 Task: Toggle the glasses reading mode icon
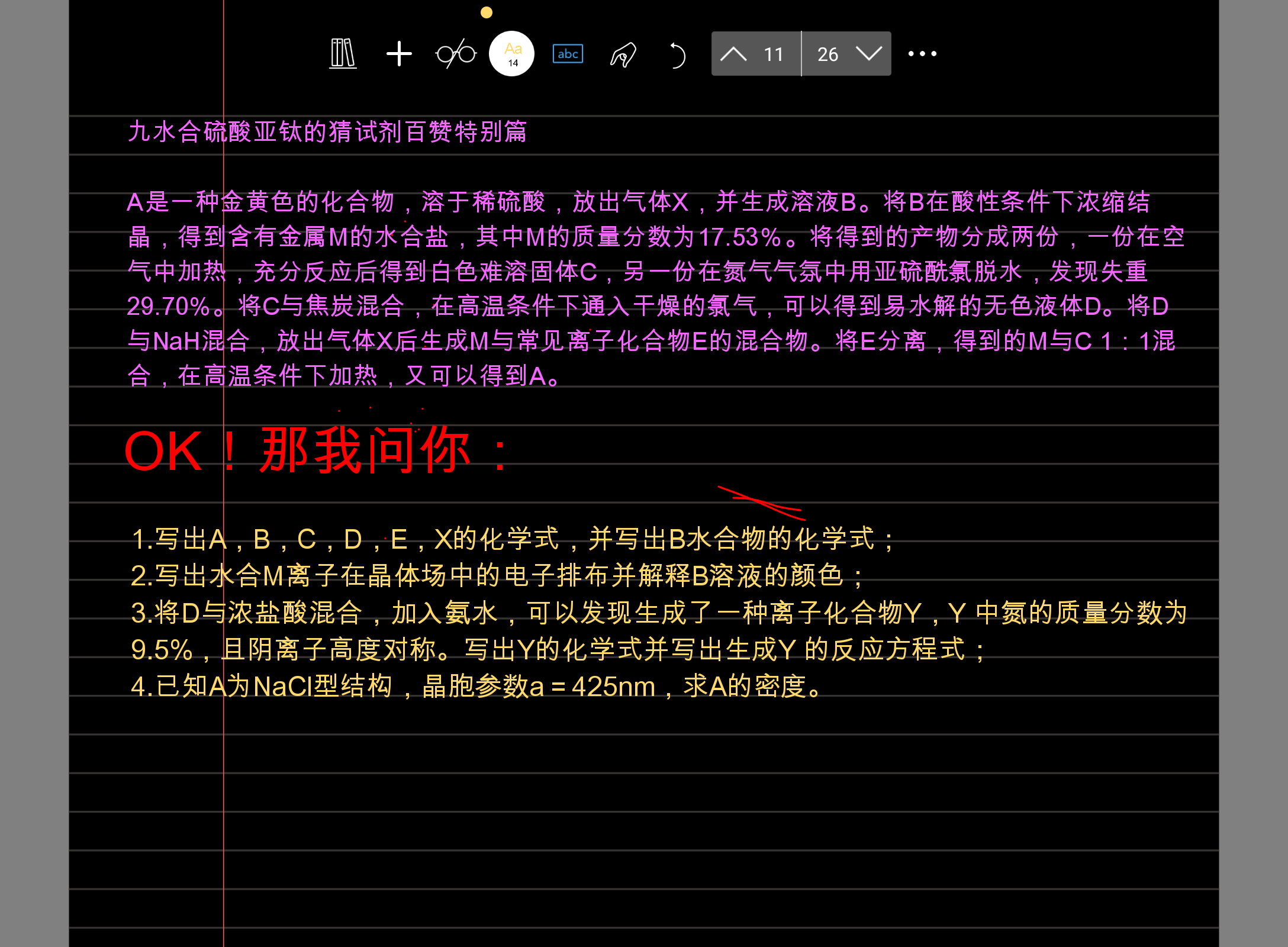pos(456,54)
